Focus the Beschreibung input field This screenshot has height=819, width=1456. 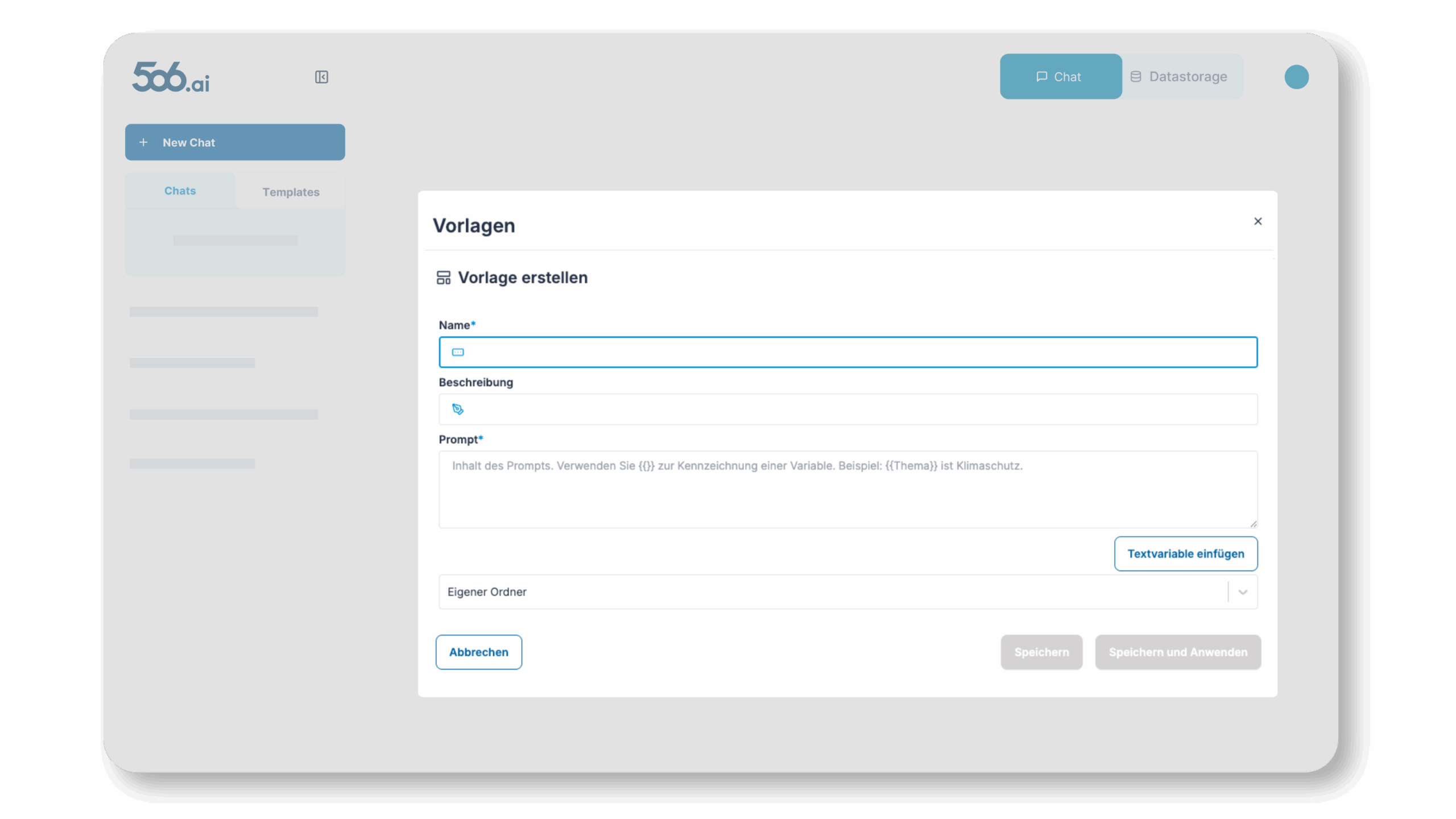tap(848, 409)
